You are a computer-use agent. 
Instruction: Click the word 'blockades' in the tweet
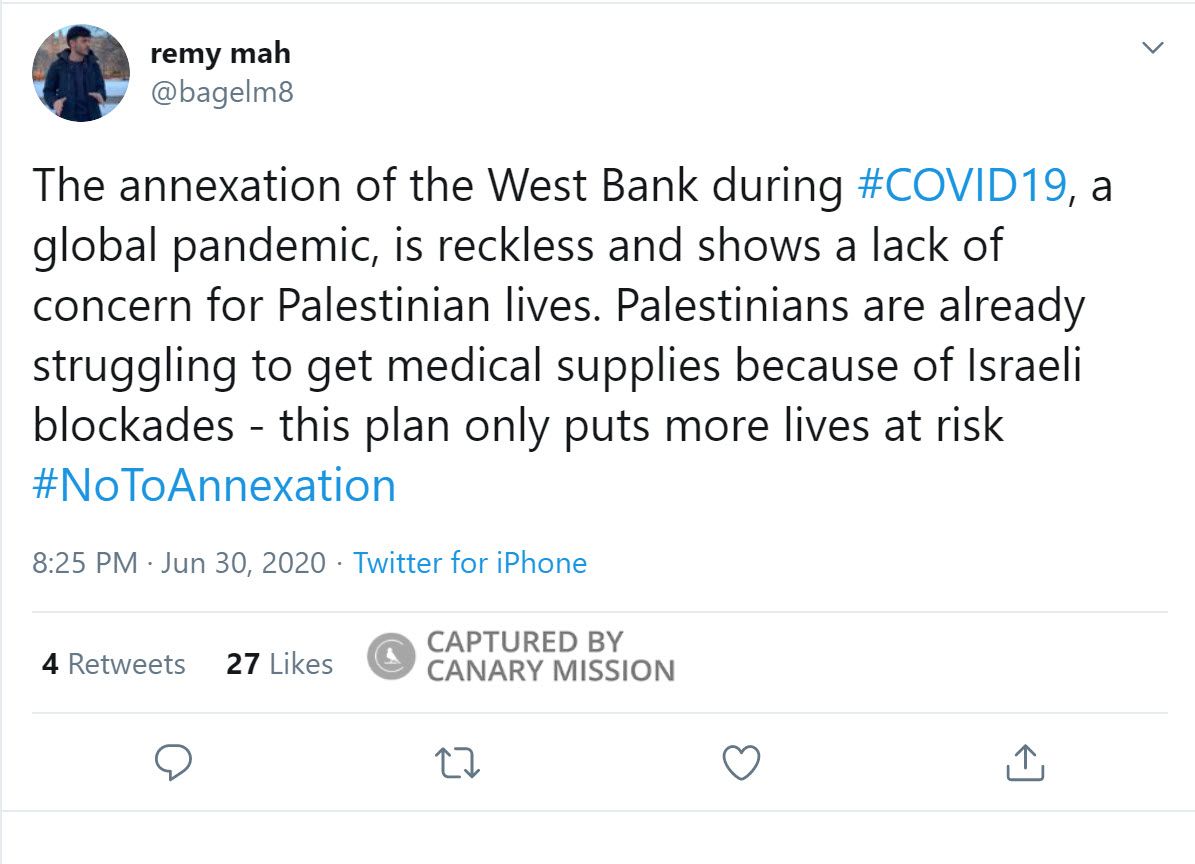[133, 426]
